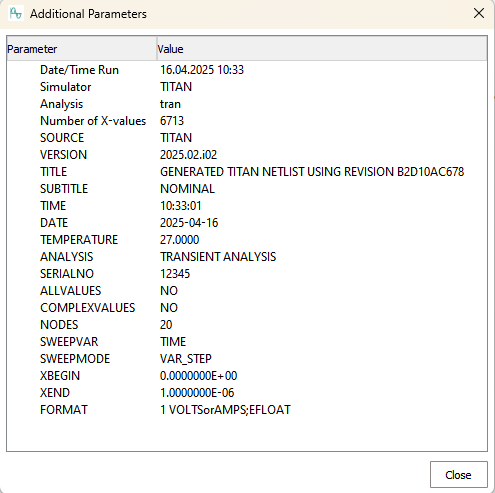This screenshot has height=493, width=495.
Task: Select the Simulator parameter row
Action: click(x=247, y=87)
